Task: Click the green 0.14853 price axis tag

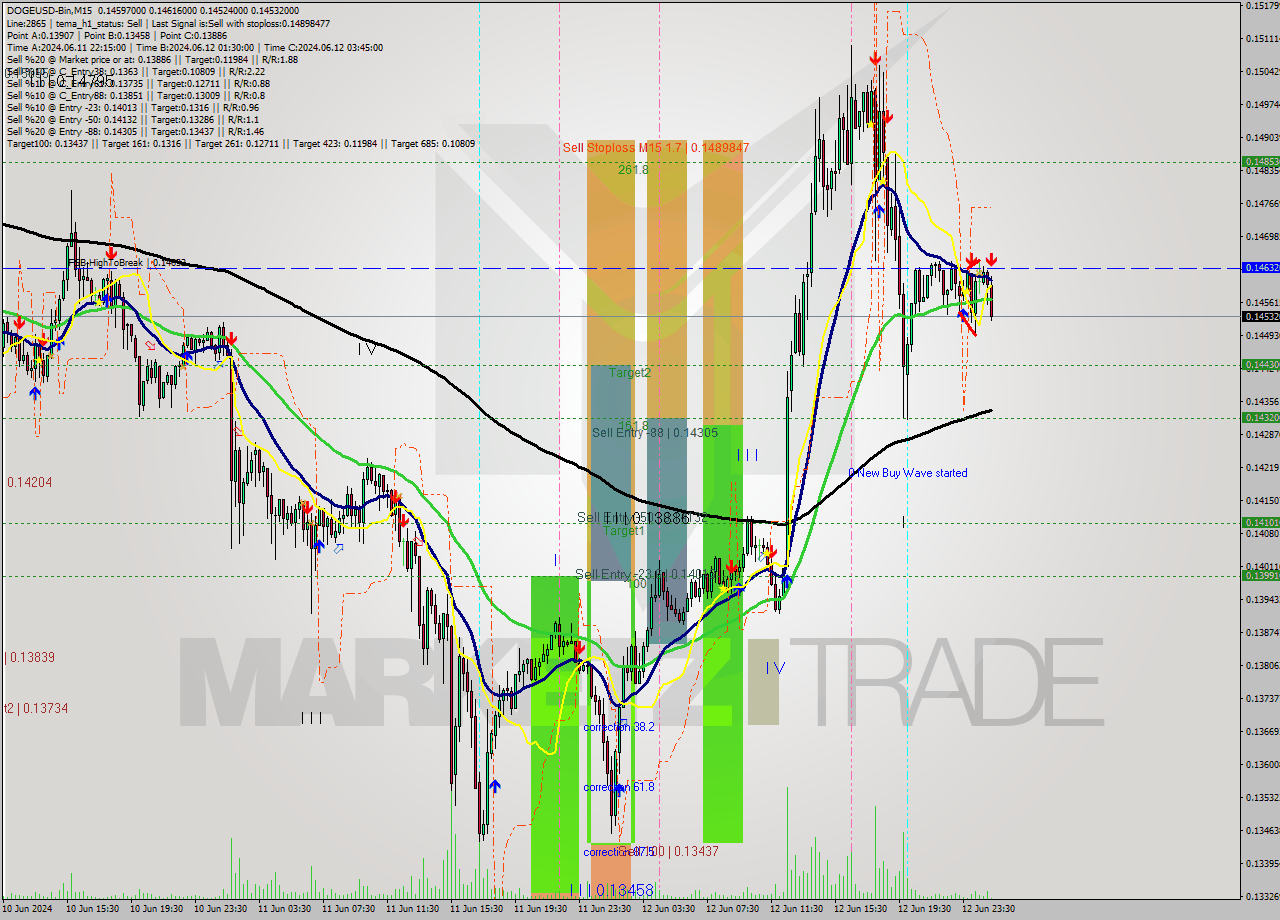Action: tap(1261, 161)
